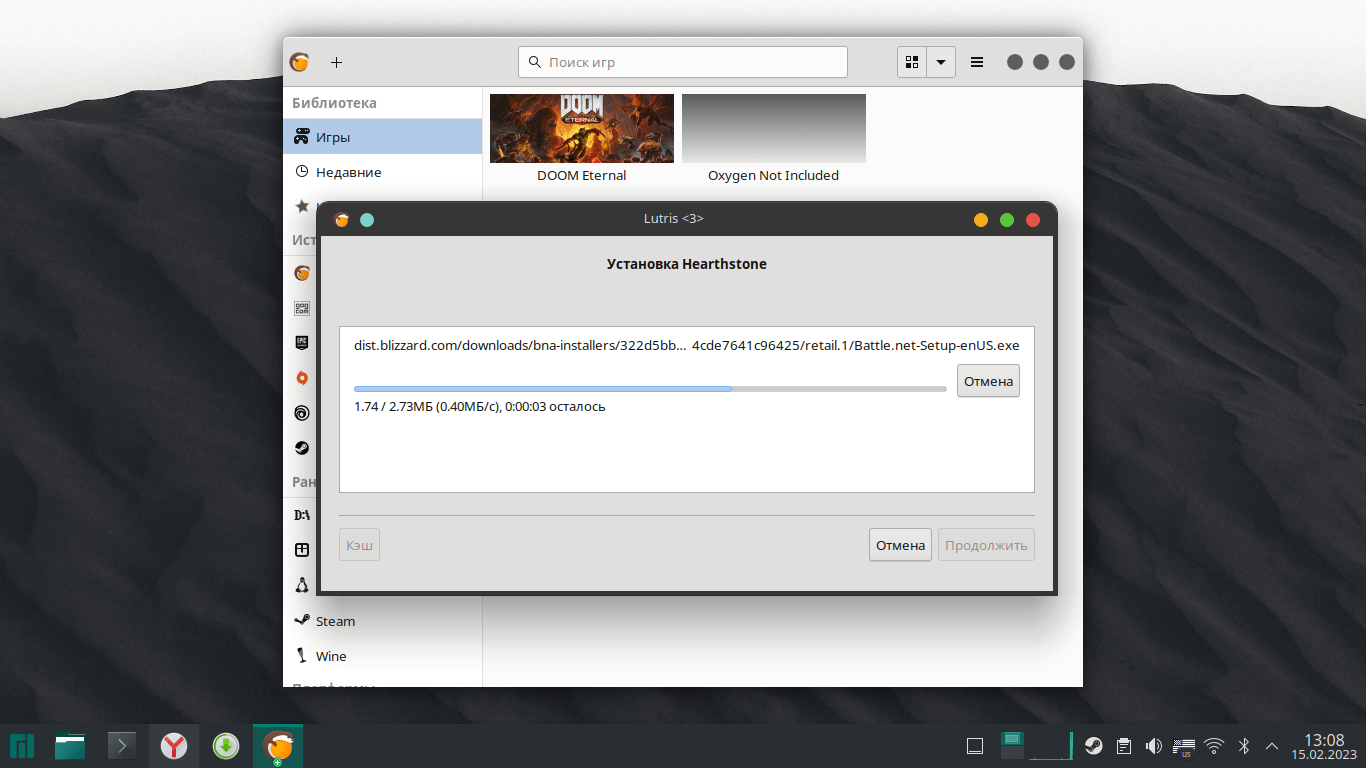
Task: Select the Wine runner in sidebar
Action: click(382, 656)
